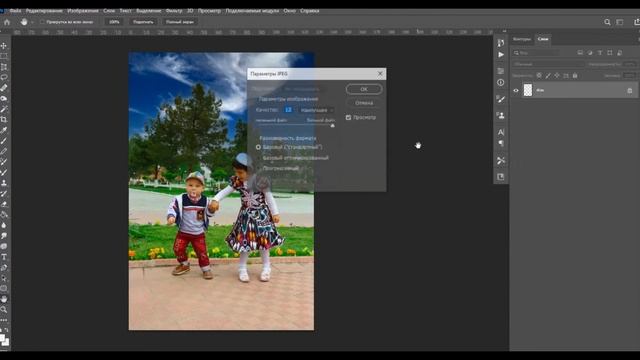Select the Move tool
Image resolution: width=640 pixels, height=360 pixels.
pyautogui.click(x=4, y=46)
